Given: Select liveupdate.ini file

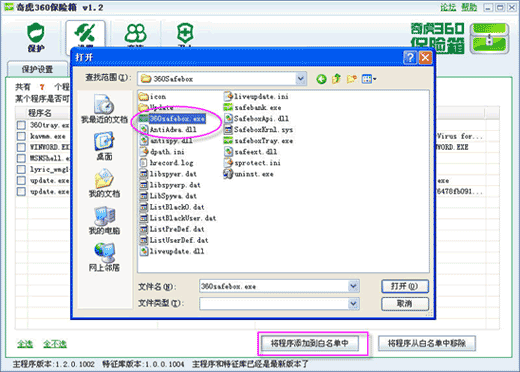Looking at the screenshot, I should coord(256,97).
